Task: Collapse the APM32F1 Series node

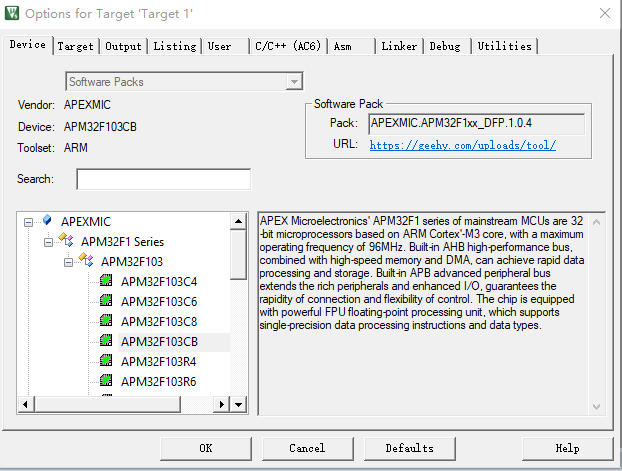Action: pyautogui.click(x=48, y=242)
